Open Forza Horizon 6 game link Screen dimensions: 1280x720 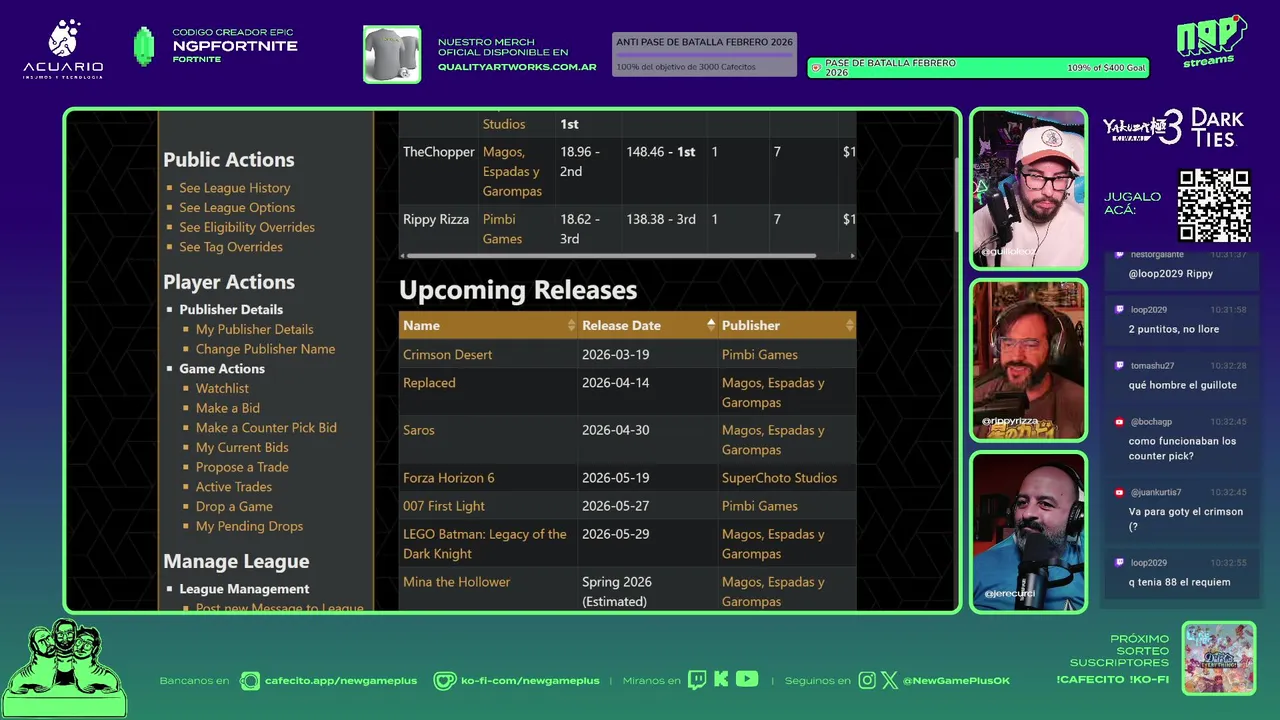448,478
